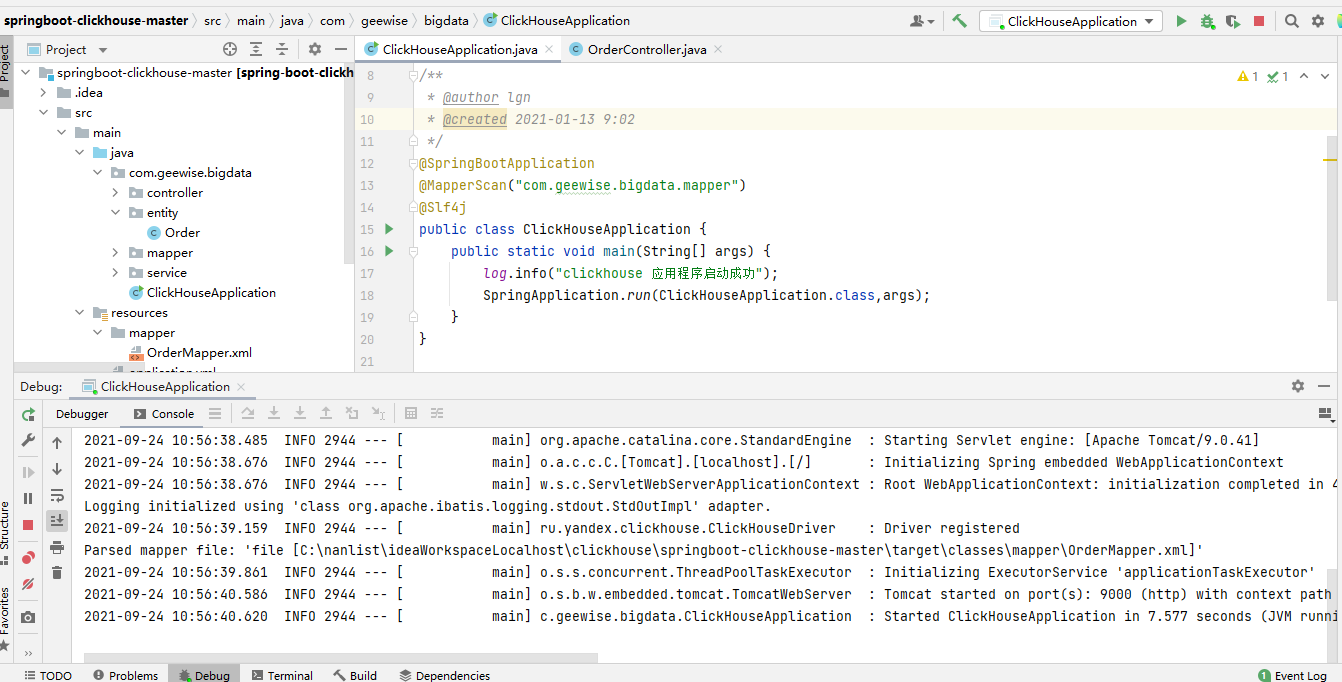Screen dimensions: 1342x682
Task: Clear console output with trash icon
Action: pyautogui.click(x=57, y=572)
